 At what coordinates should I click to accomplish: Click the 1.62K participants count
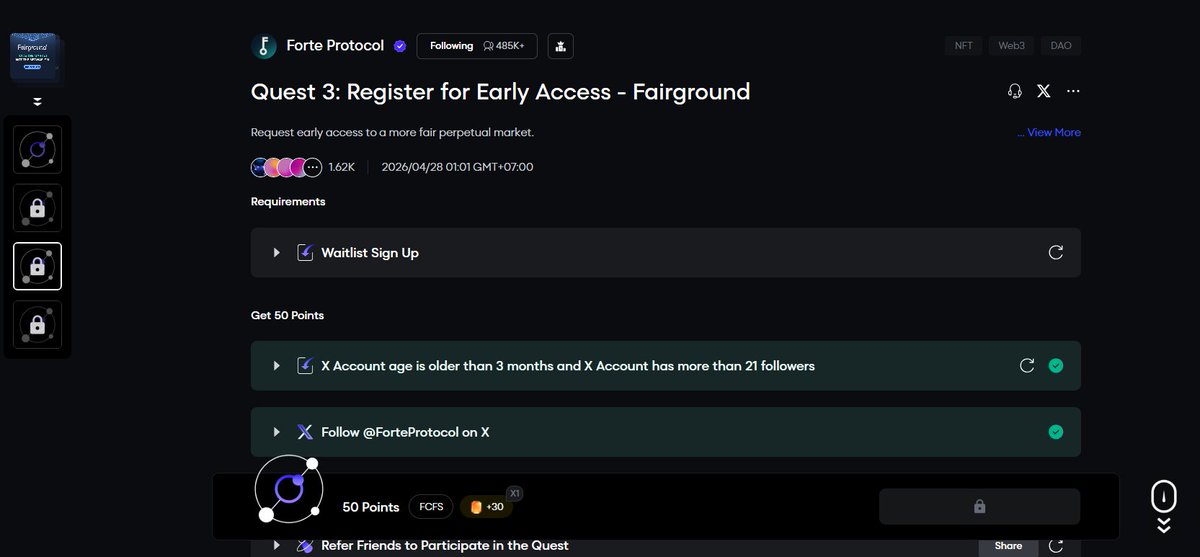coord(342,167)
